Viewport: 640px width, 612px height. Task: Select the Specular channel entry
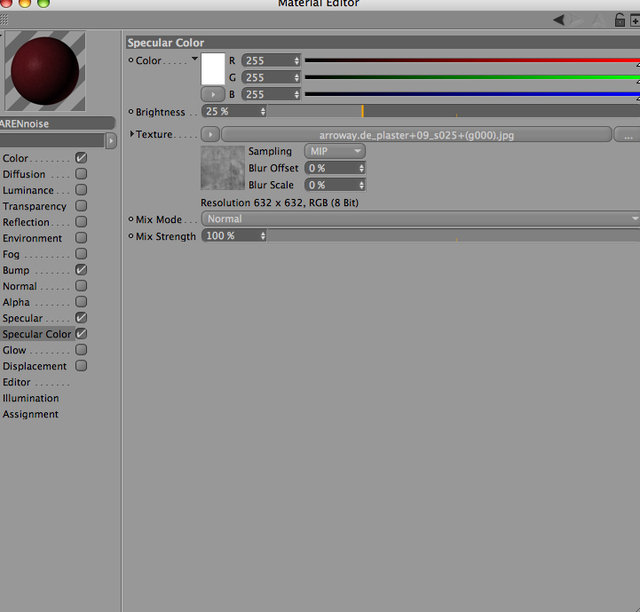[22, 318]
